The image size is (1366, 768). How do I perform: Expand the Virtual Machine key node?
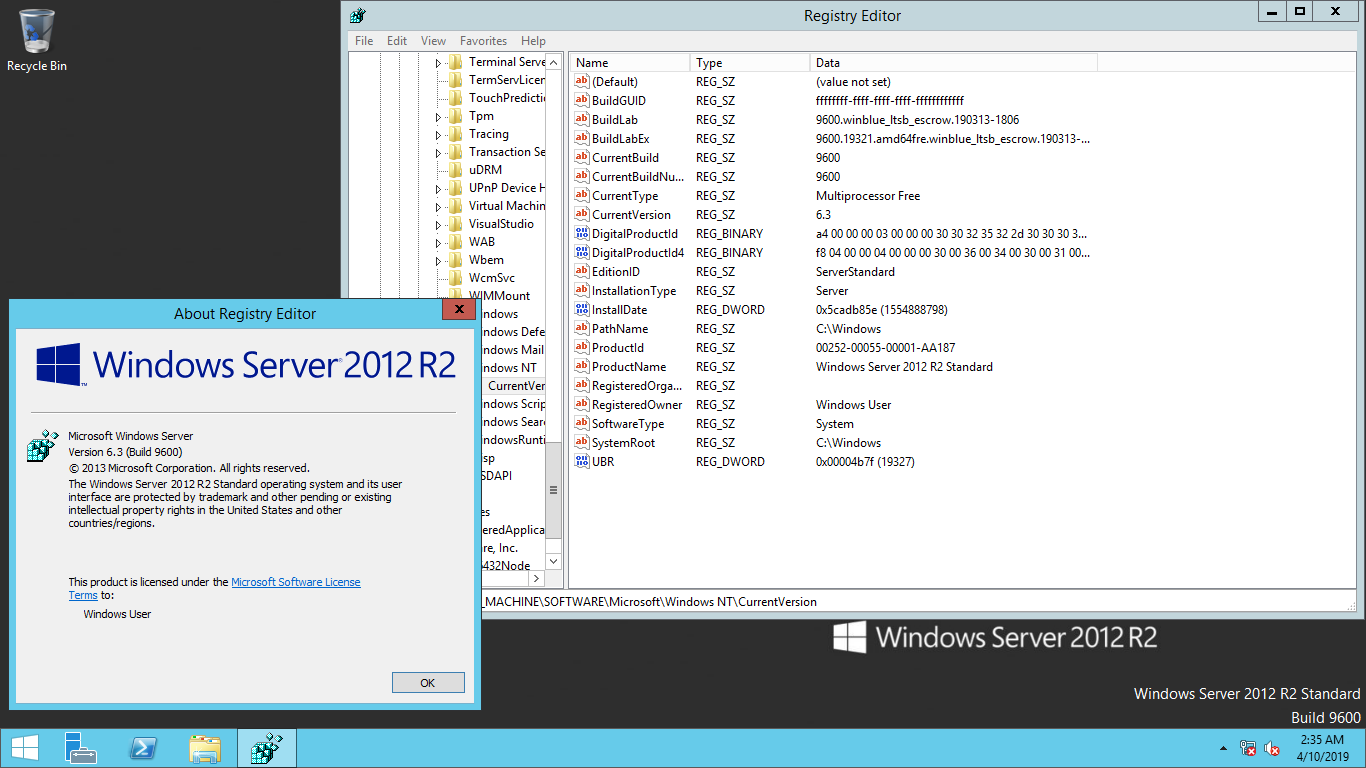pyautogui.click(x=438, y=207)
